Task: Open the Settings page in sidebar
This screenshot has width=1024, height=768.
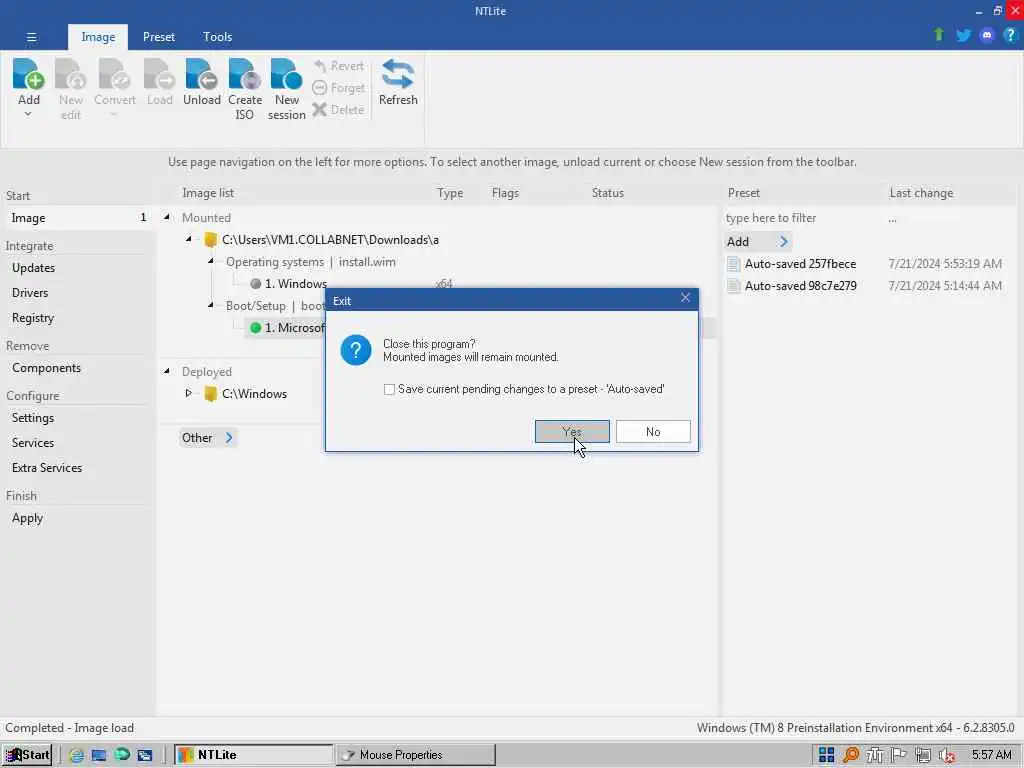Action: [33, 418]
